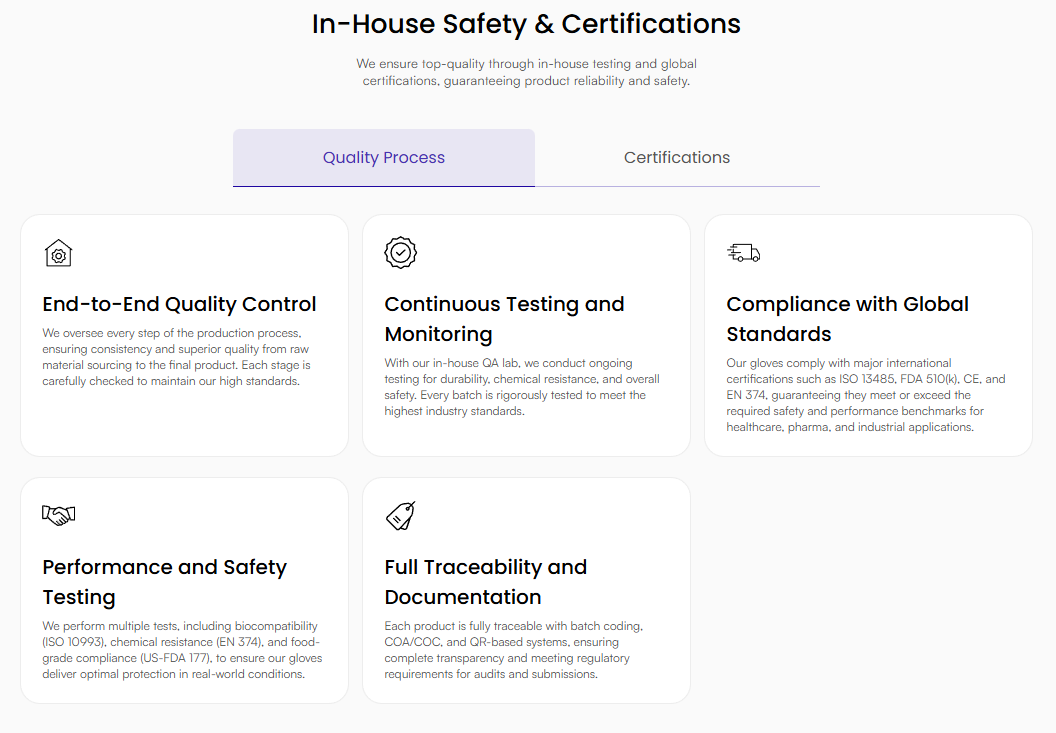
Task: Open the Certifications tab
Action: 677,158
